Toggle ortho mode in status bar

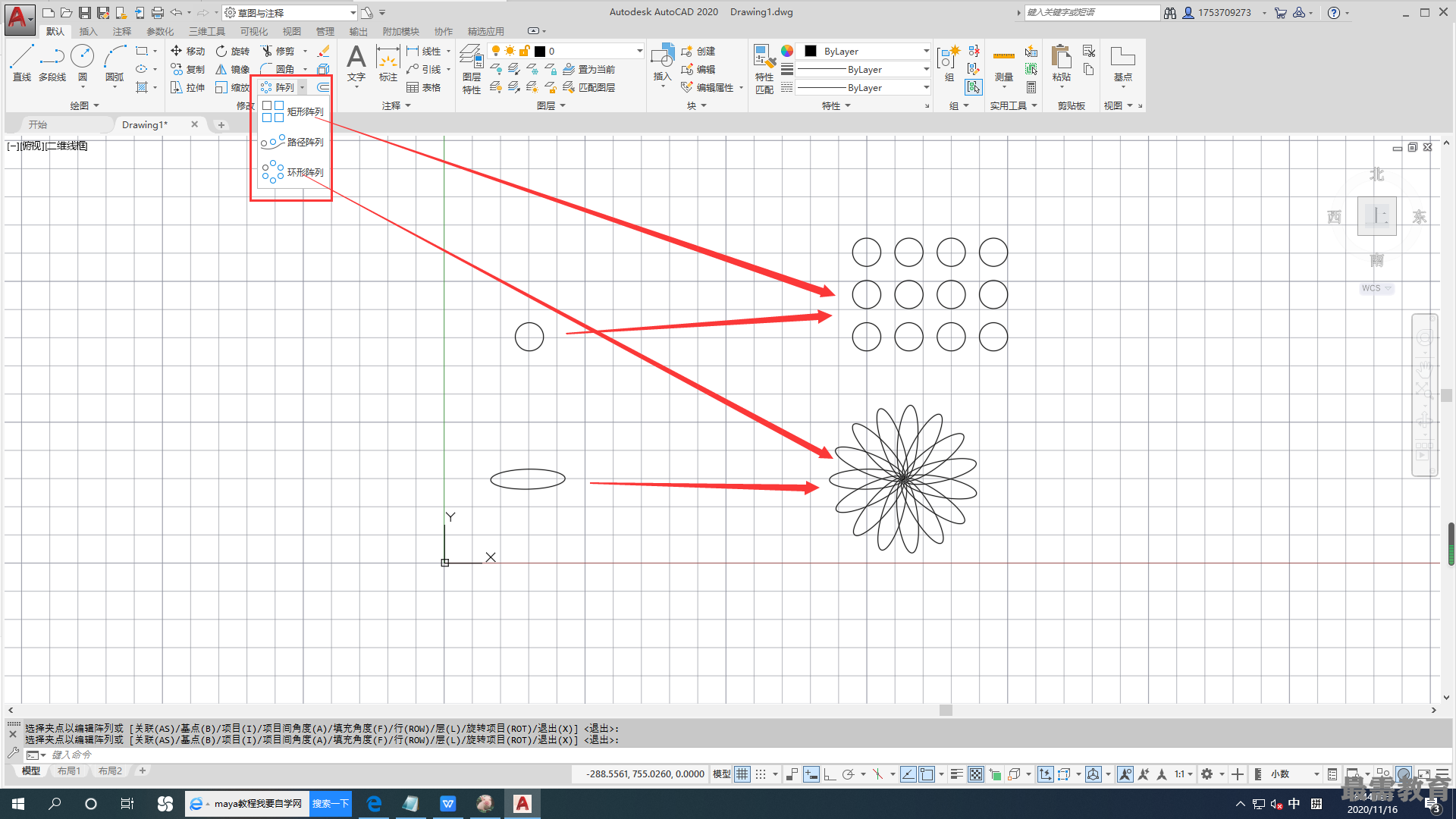(x=830, y=774)
